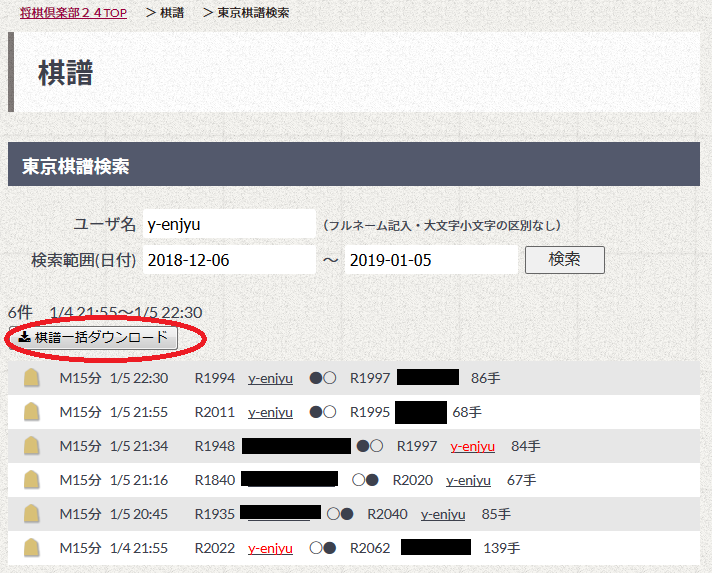Open kifu icon for 1/5 21:16 game
The height and width of the screenshot is (573, 712).
(x=31, y=480)
